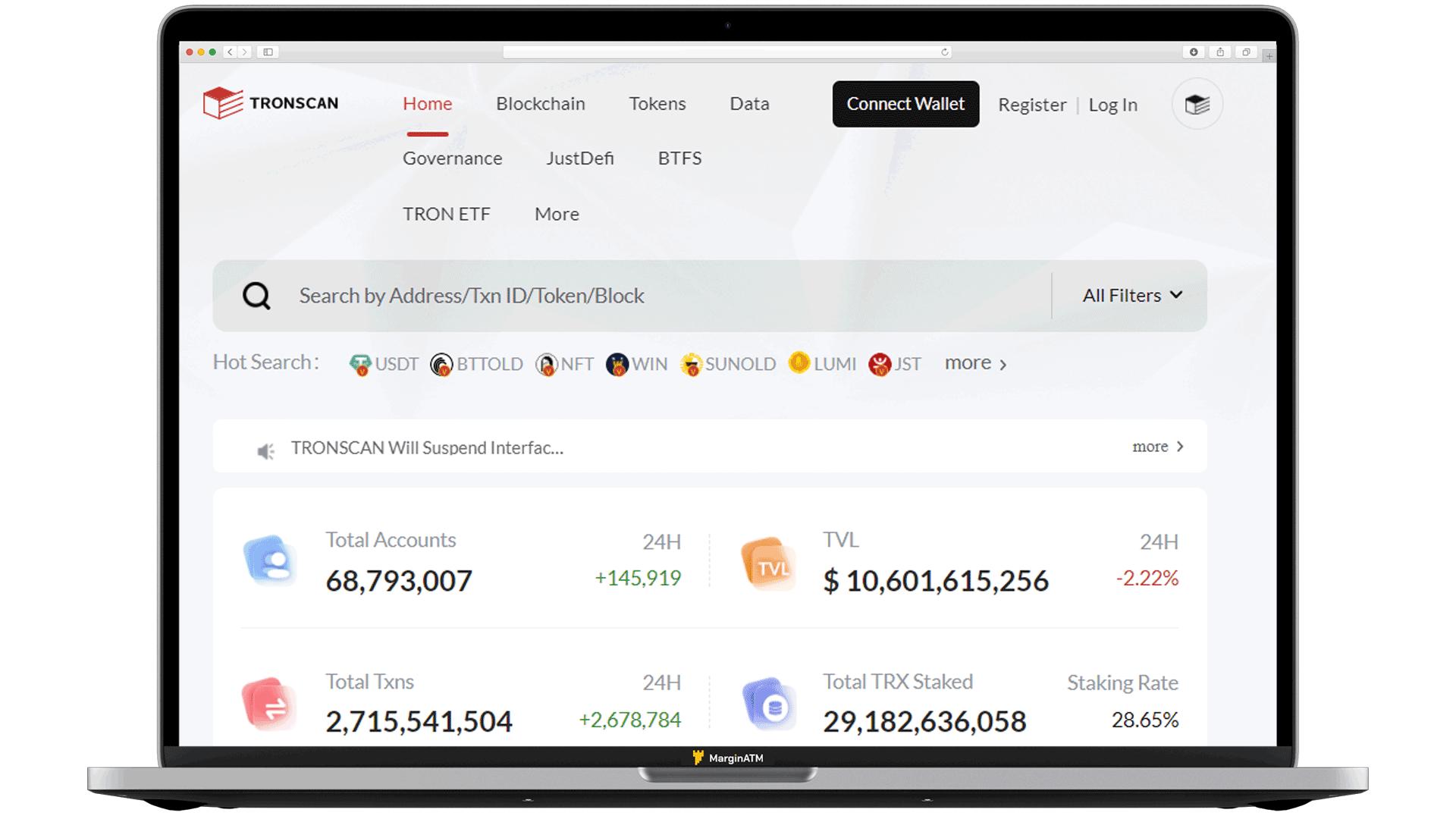Select BTTOLD hot search token
This screenshot has width=1456, height=819.
point(476,364)
